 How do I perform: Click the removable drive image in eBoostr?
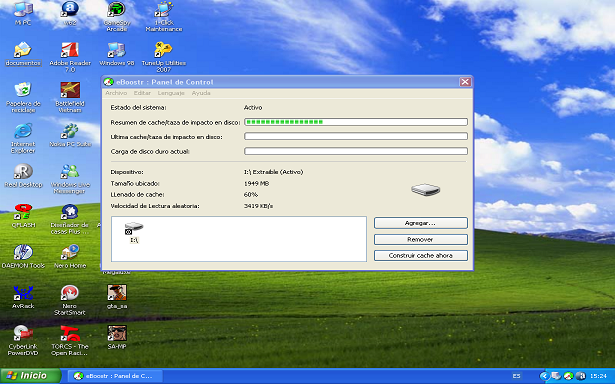[426, 189]
